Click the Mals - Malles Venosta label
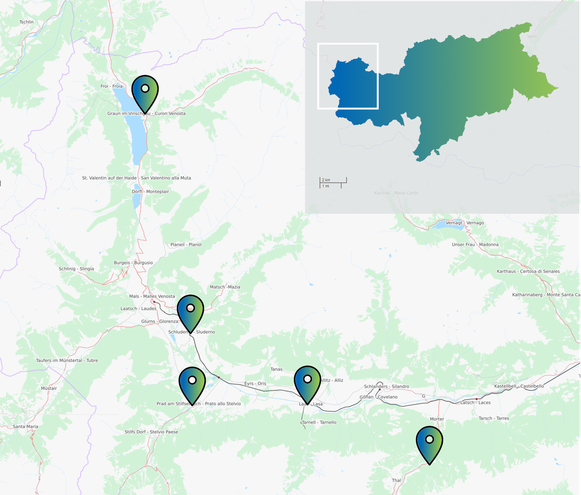Screen dimensions: 581x495 [152, 296]
